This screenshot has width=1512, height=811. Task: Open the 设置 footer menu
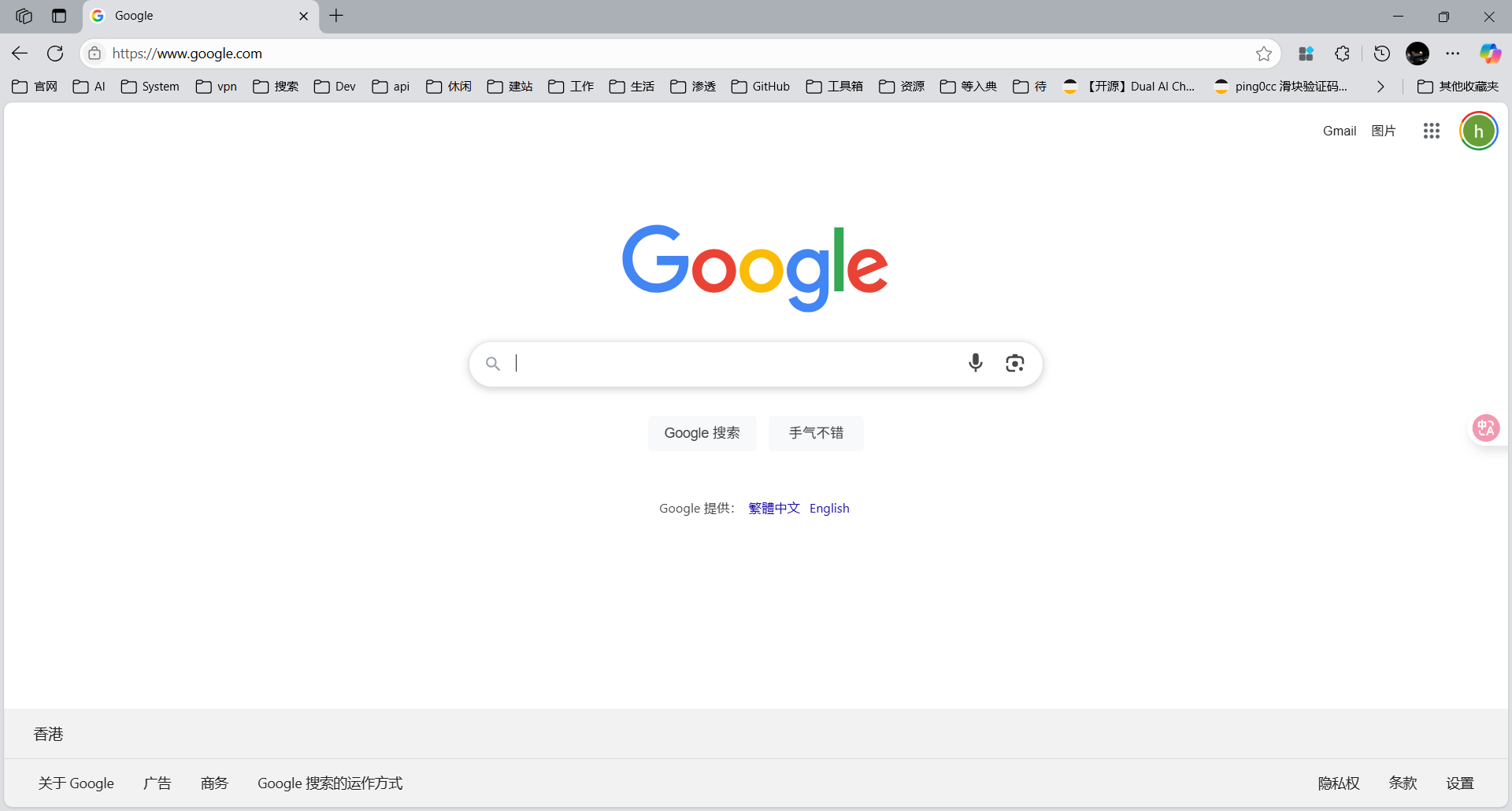pyautogui.click(x=1460, y=783)
